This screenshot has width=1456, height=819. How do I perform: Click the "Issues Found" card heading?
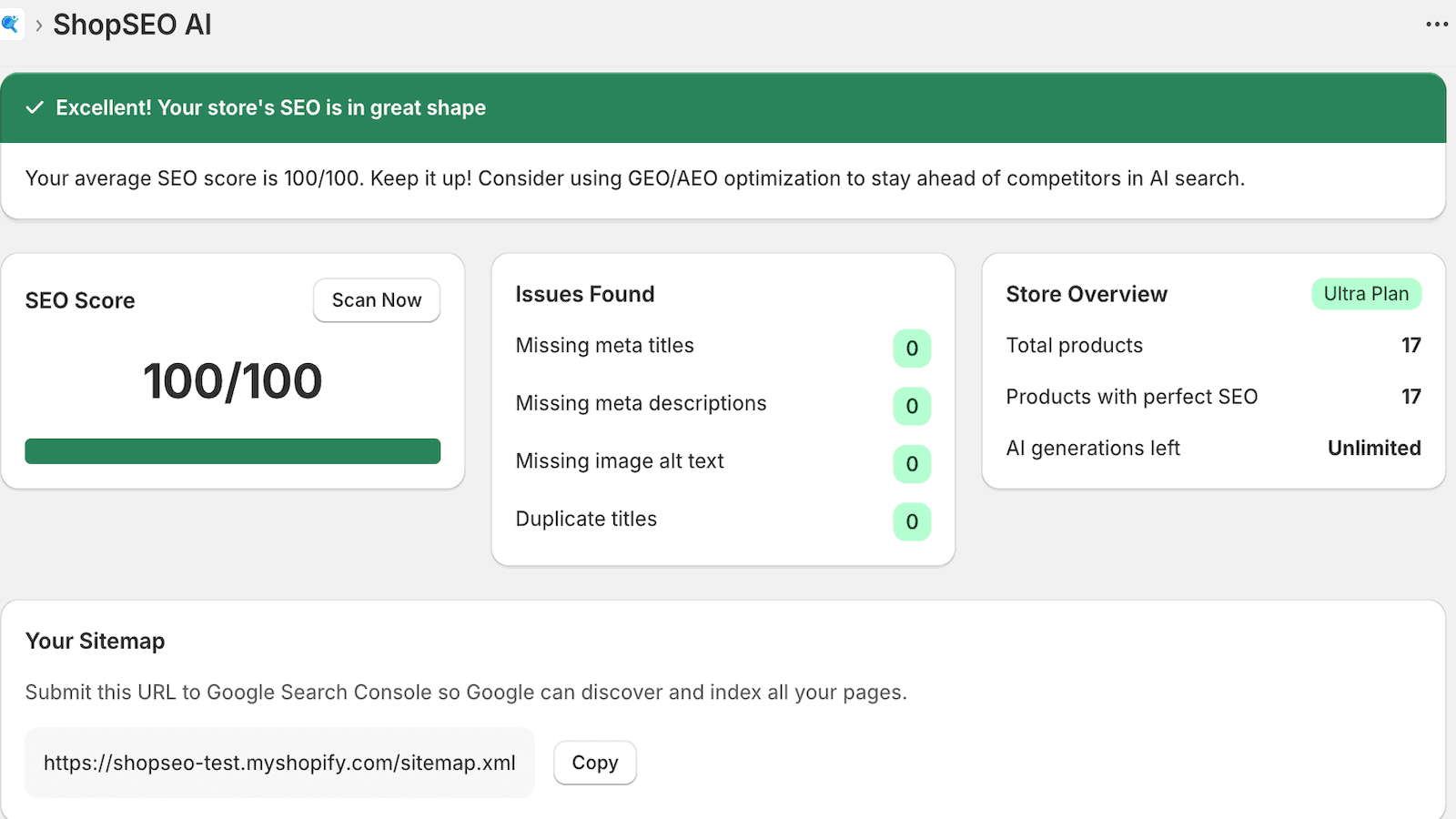tap(585, 294)
